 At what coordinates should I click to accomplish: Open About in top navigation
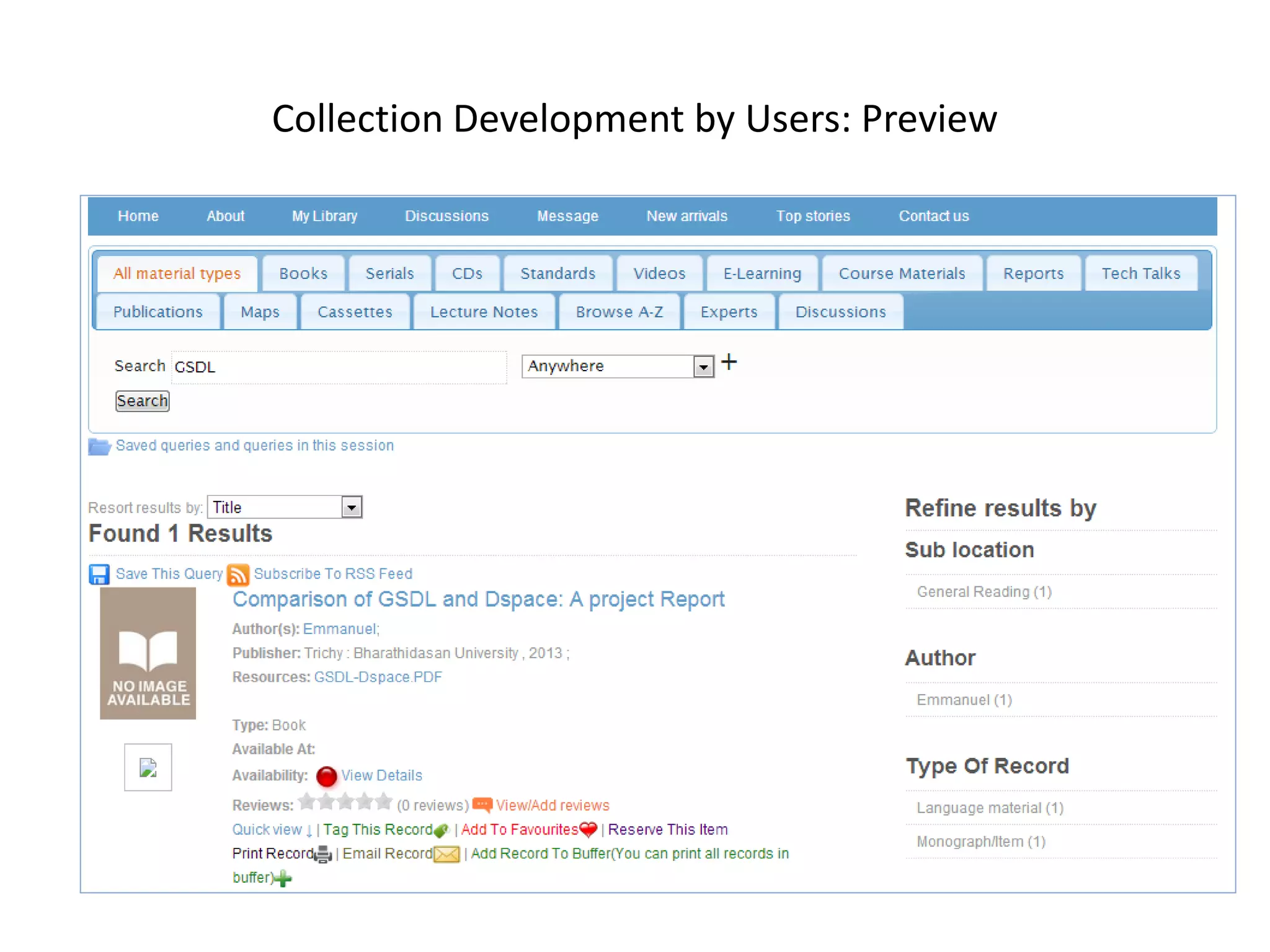tap(226, 216)
